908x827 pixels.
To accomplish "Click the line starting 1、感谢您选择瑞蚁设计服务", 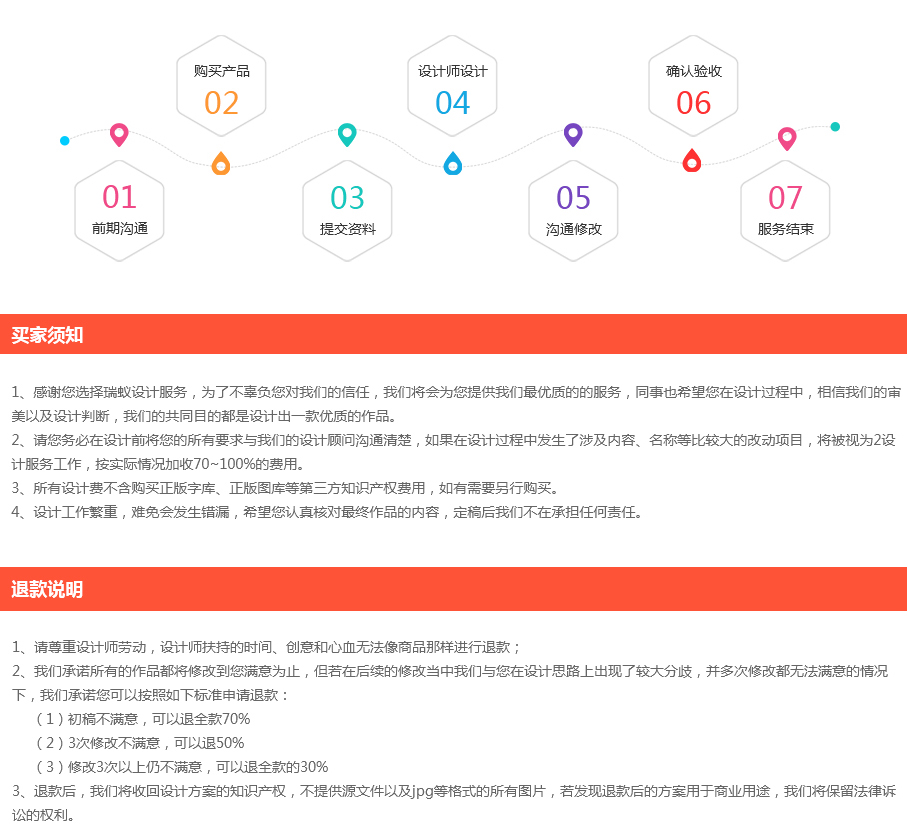I will (456, 393).
